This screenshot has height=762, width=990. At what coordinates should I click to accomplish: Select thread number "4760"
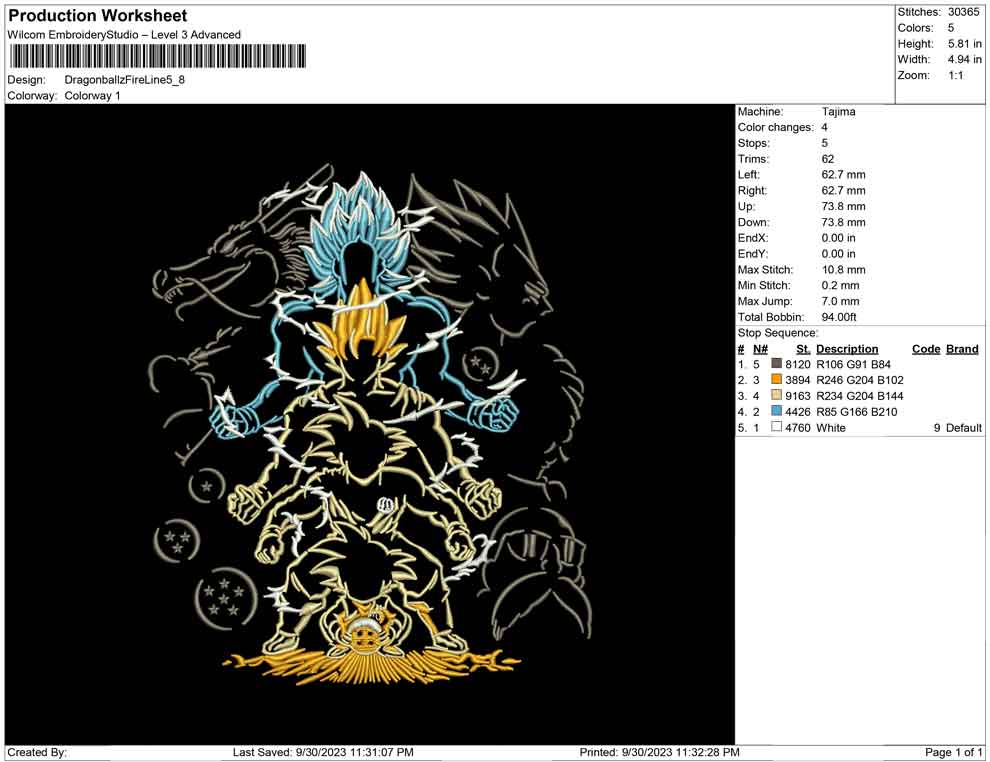tap(798, 427)
